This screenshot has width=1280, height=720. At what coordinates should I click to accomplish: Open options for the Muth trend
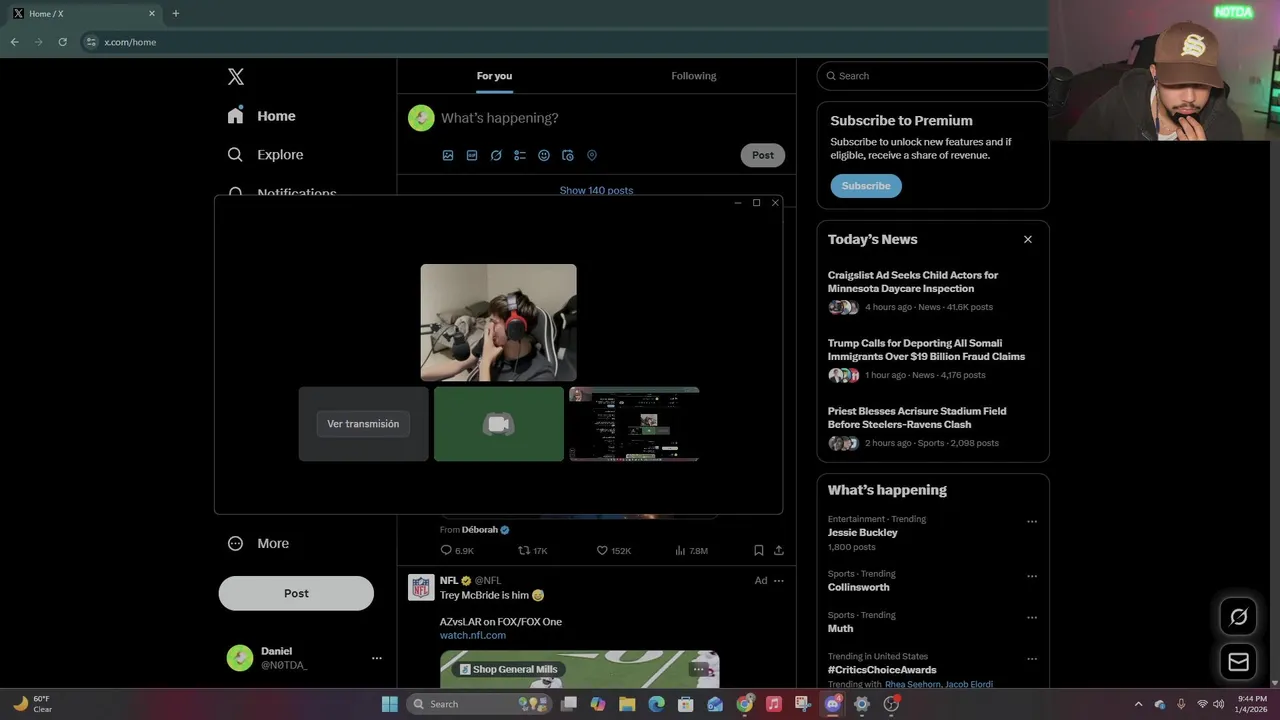tap(1032, 618)
